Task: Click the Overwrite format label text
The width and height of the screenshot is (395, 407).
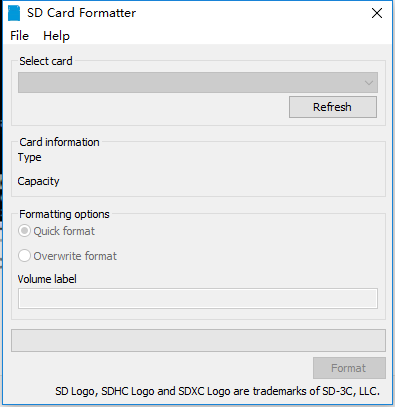Action: pyautogui.click(x=75, y=256)
